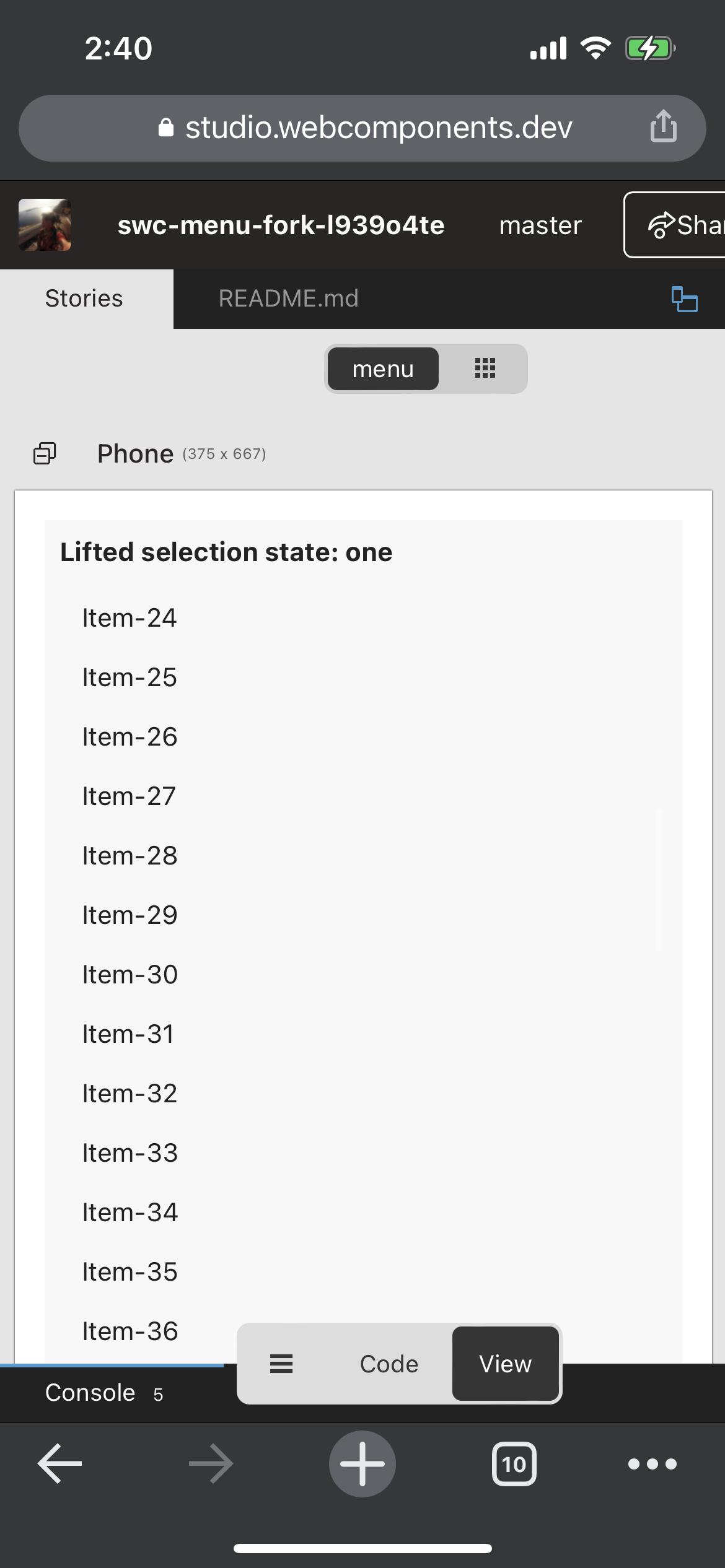Image resolution: width=725 pixels, height=1568 pixels.
Task: Open the hamburger menu icon near Code
Action: (x=281, y=1364)
